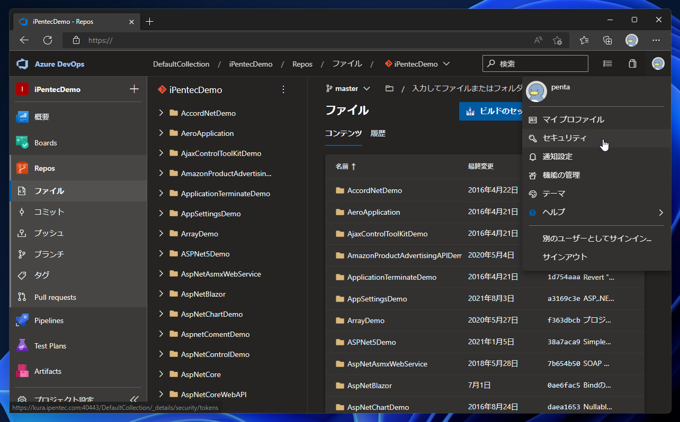Open the Pipelines sidebar icon

coord(22,321)
